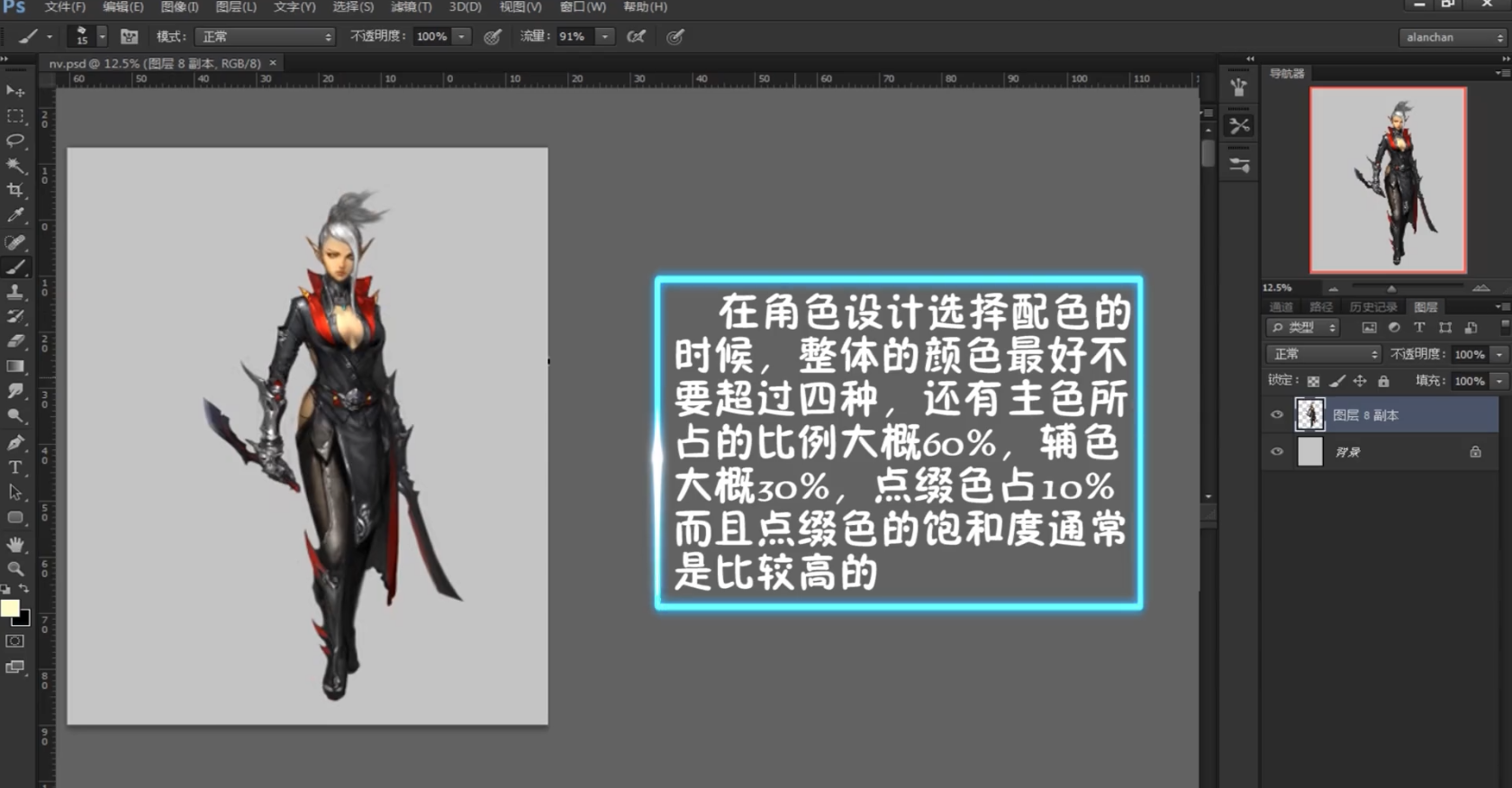Open the Brush panel toggle in options bar
The height and width of the screenshot is (788, 1512).
click(130, 37)
